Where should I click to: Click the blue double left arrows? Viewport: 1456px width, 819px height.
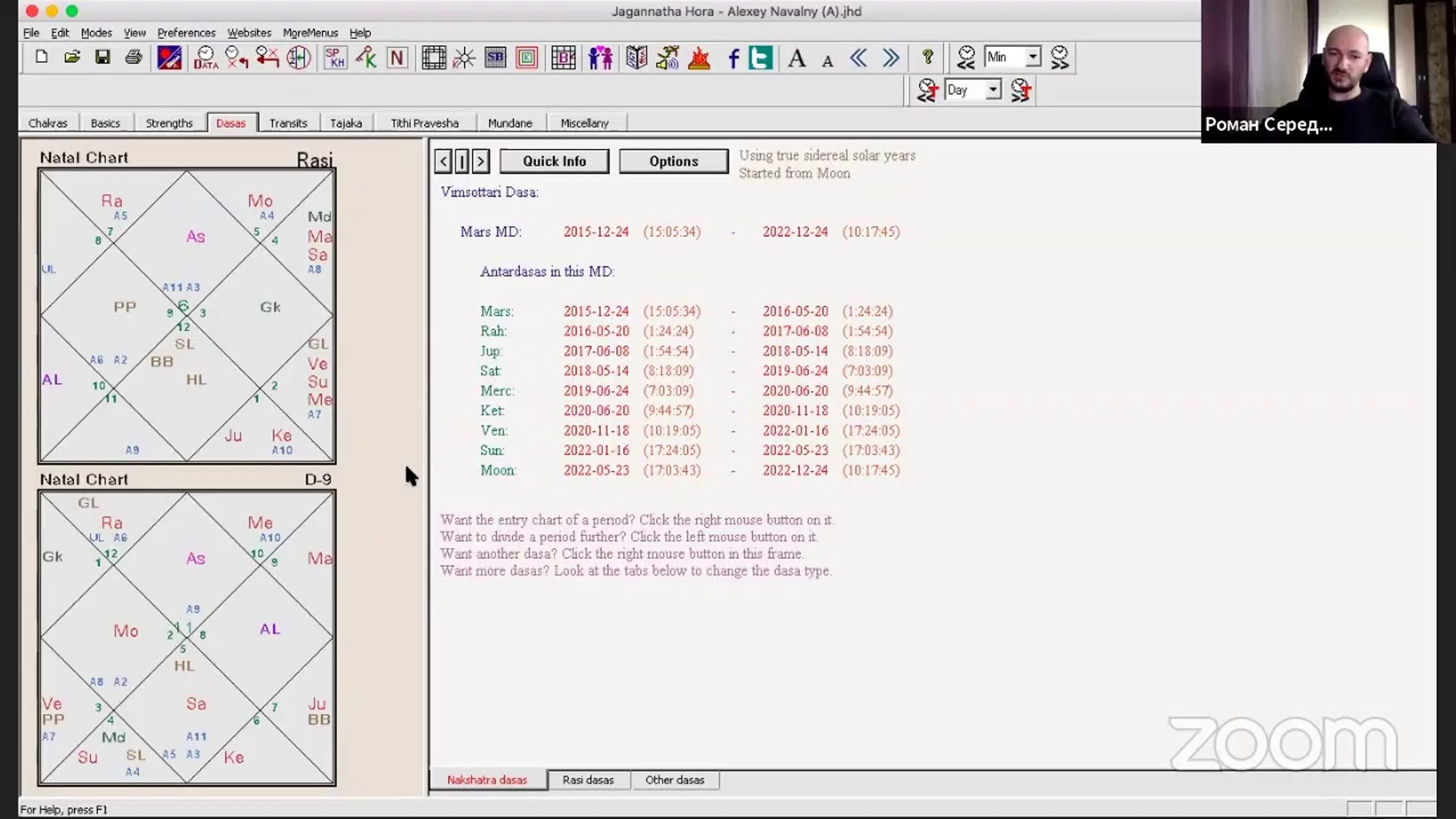pos(858,58)
